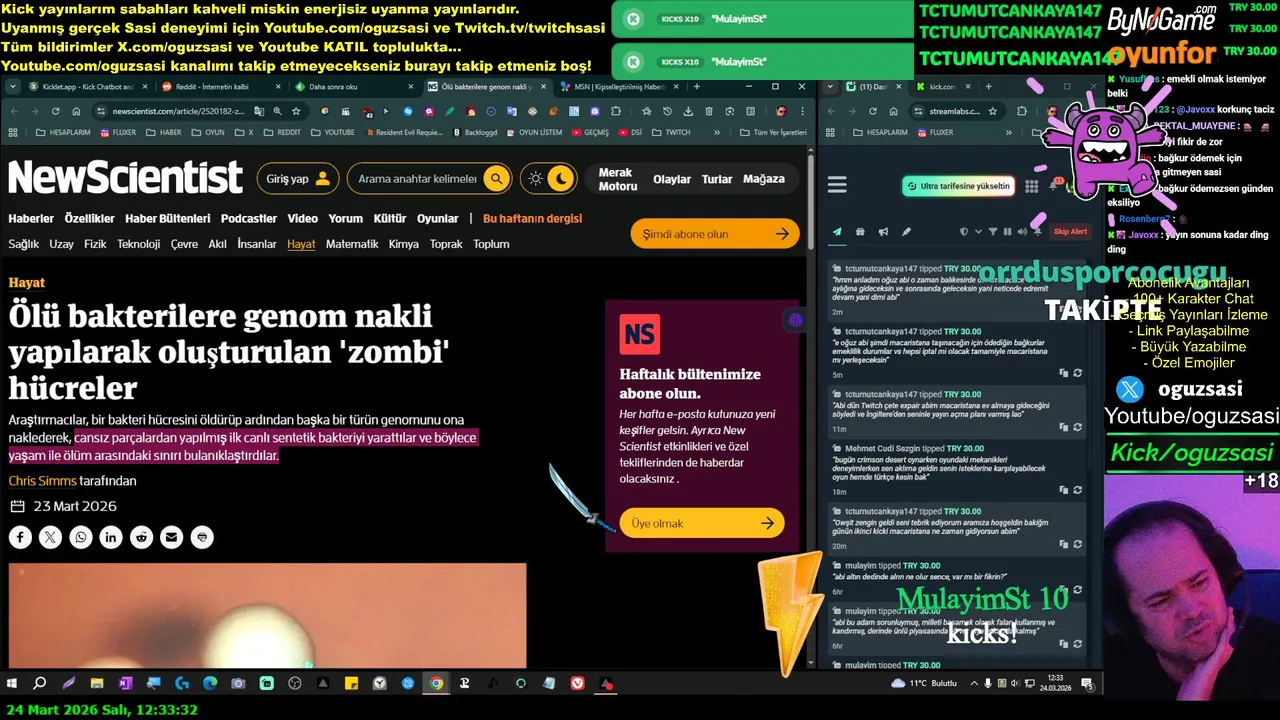Open the gift icon in Streamlabs toolbar
The height and width of the screenshot is (720, 1280).
(860, 232)
